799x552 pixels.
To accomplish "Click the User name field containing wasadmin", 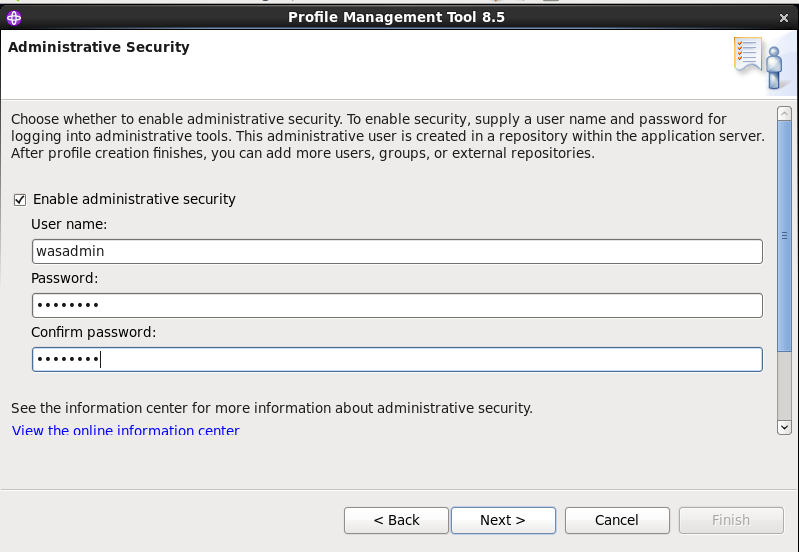I will click(397, 251).
